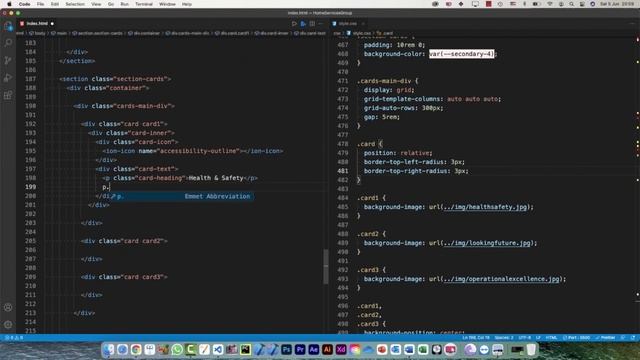Open WhatsApp from the Dock
Image resolution: width=640 pixels, height=360 pixels.
coord(177,349)
